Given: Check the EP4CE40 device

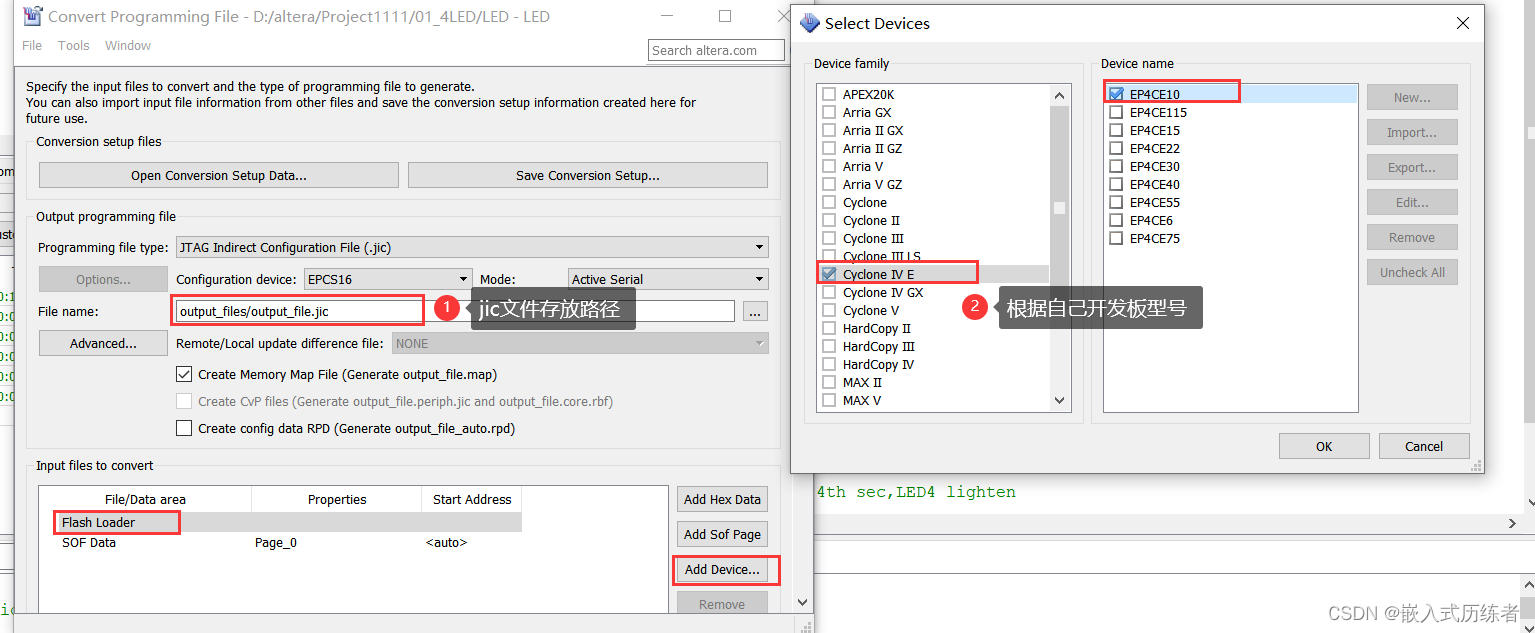Looking at the screenshot, I should click(1116, 184).
